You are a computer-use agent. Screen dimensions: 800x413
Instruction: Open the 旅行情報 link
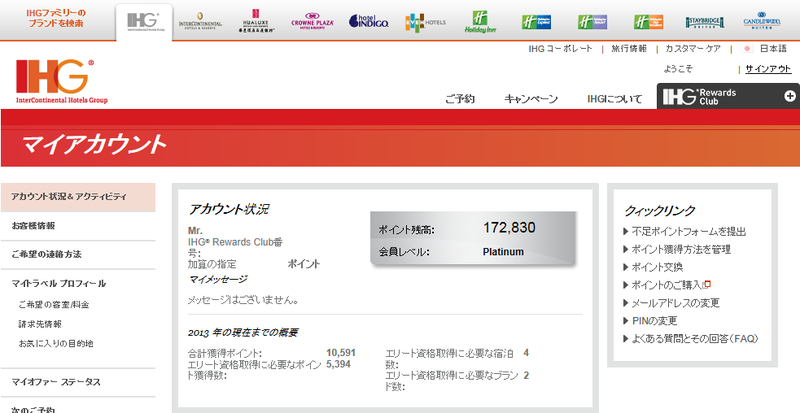(x=629, y=49)
